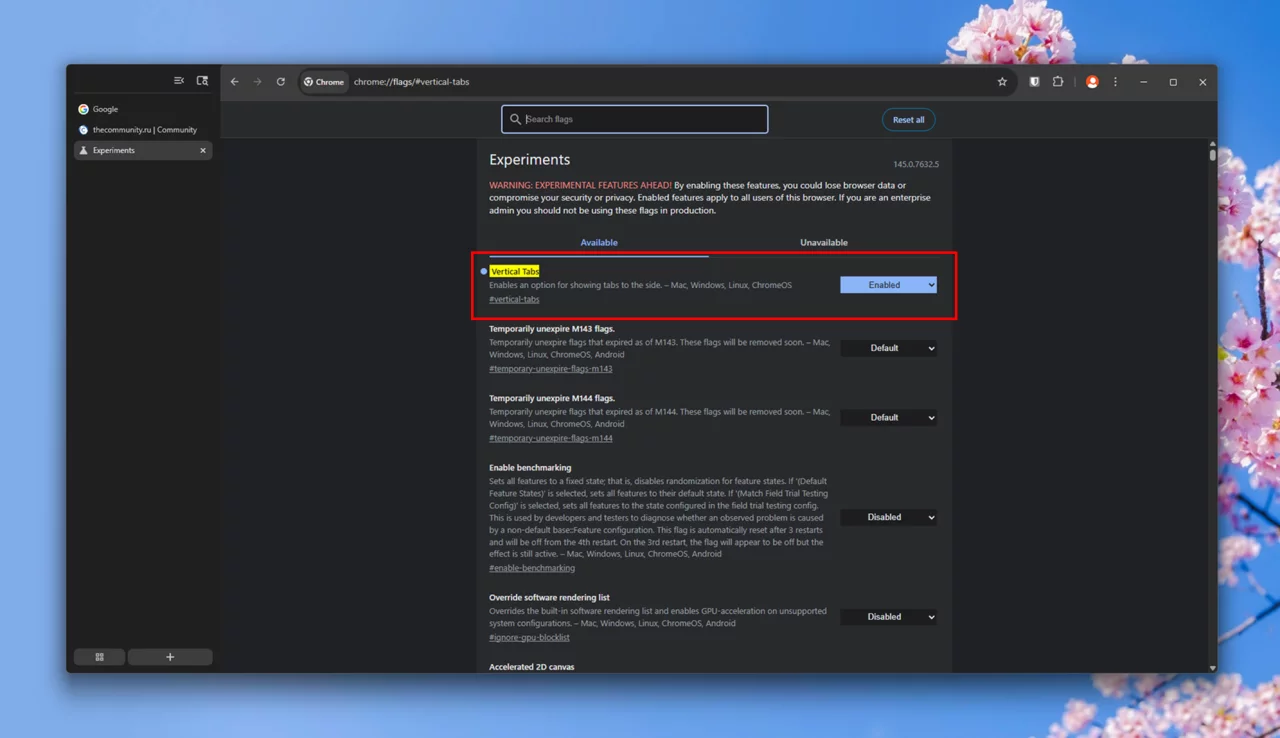The height and width of the screenshot is (738, 1280).
Task: Open Override software rendering list dropdown
Action: [x=888, y=617]
